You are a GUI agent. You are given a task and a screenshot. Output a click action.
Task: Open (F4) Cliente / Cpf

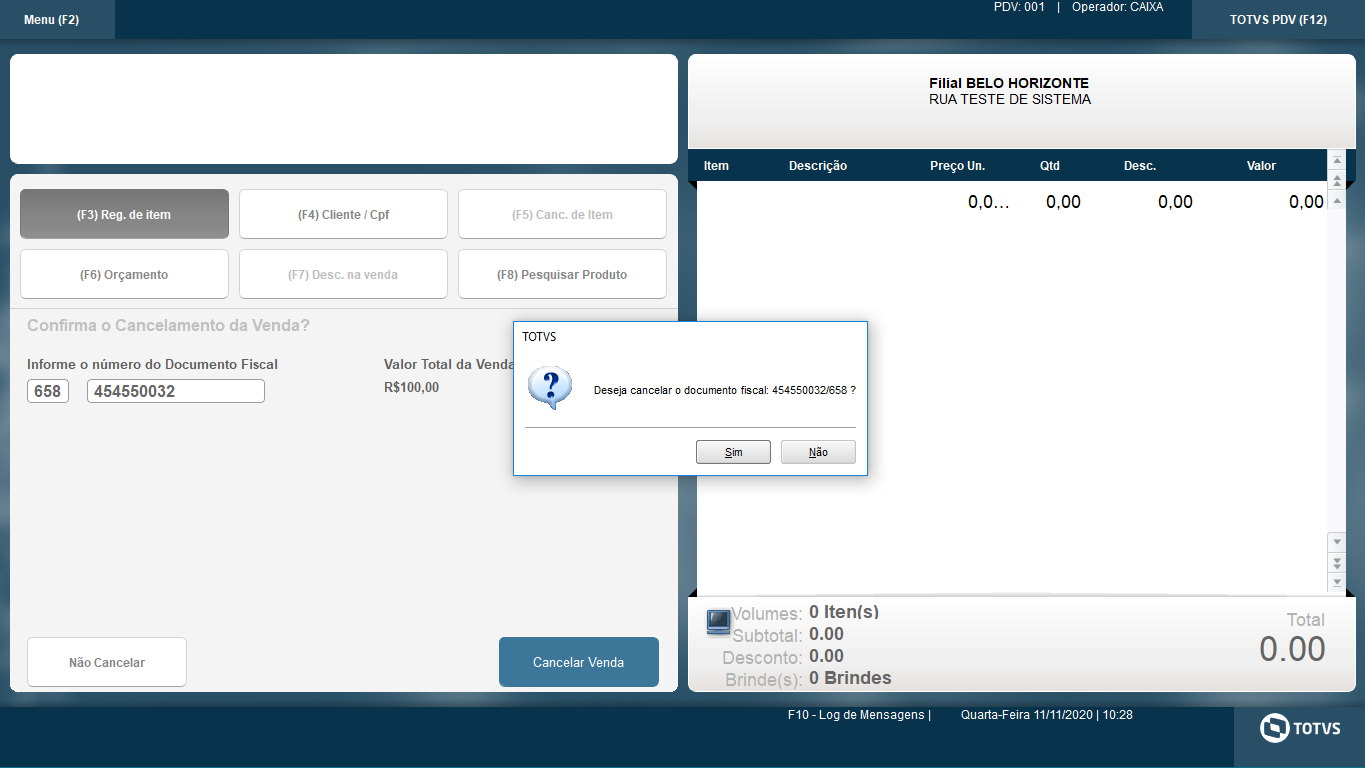pyautogui.click(x=343, y=214)
